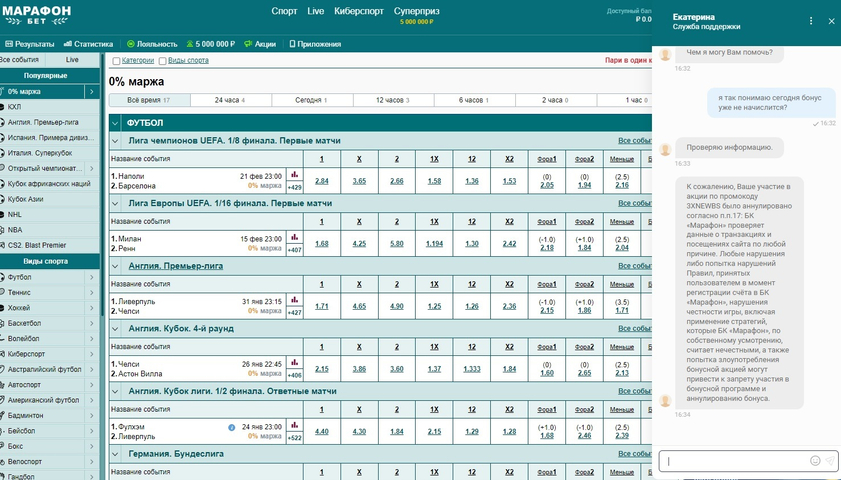Viewport: 841px width, 480px height.
Task: Filter events by 6 часов
Action: (x=474, y=100)
